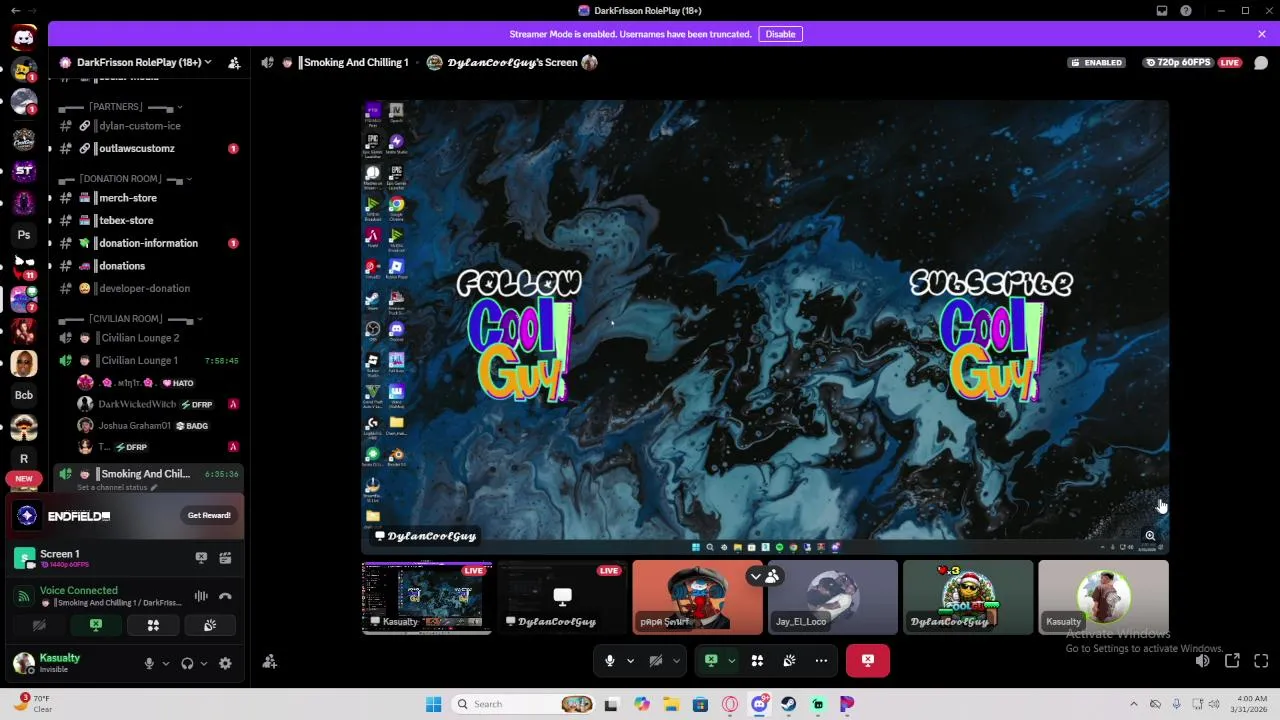Collapse the DONATION ROOM category
This screenshot has width=1280, height=720.
pyautogui.click(x=126, y=179)
